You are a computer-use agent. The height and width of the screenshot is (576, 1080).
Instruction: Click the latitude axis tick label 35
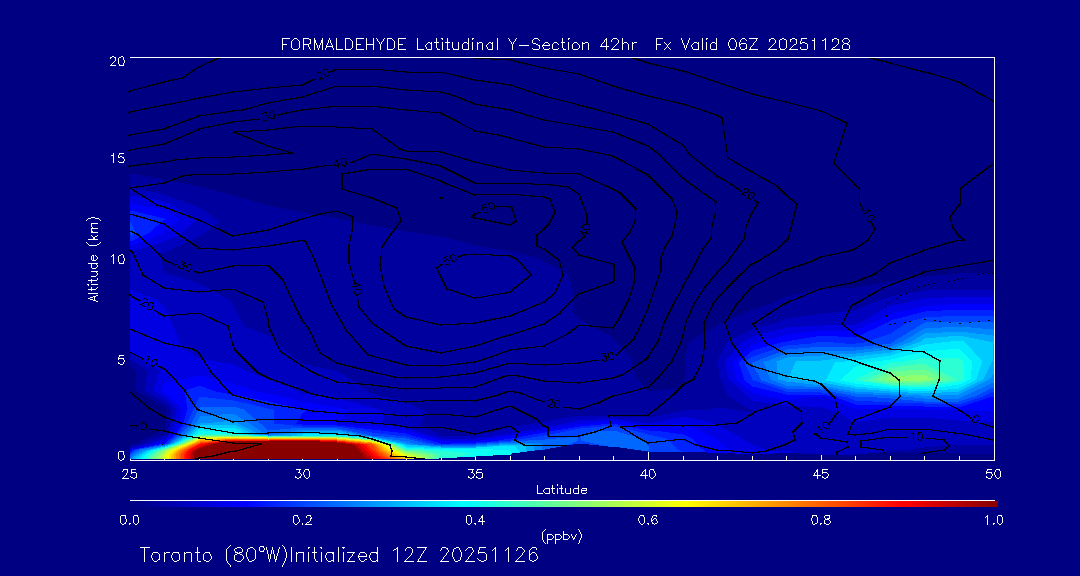[475, 474]
